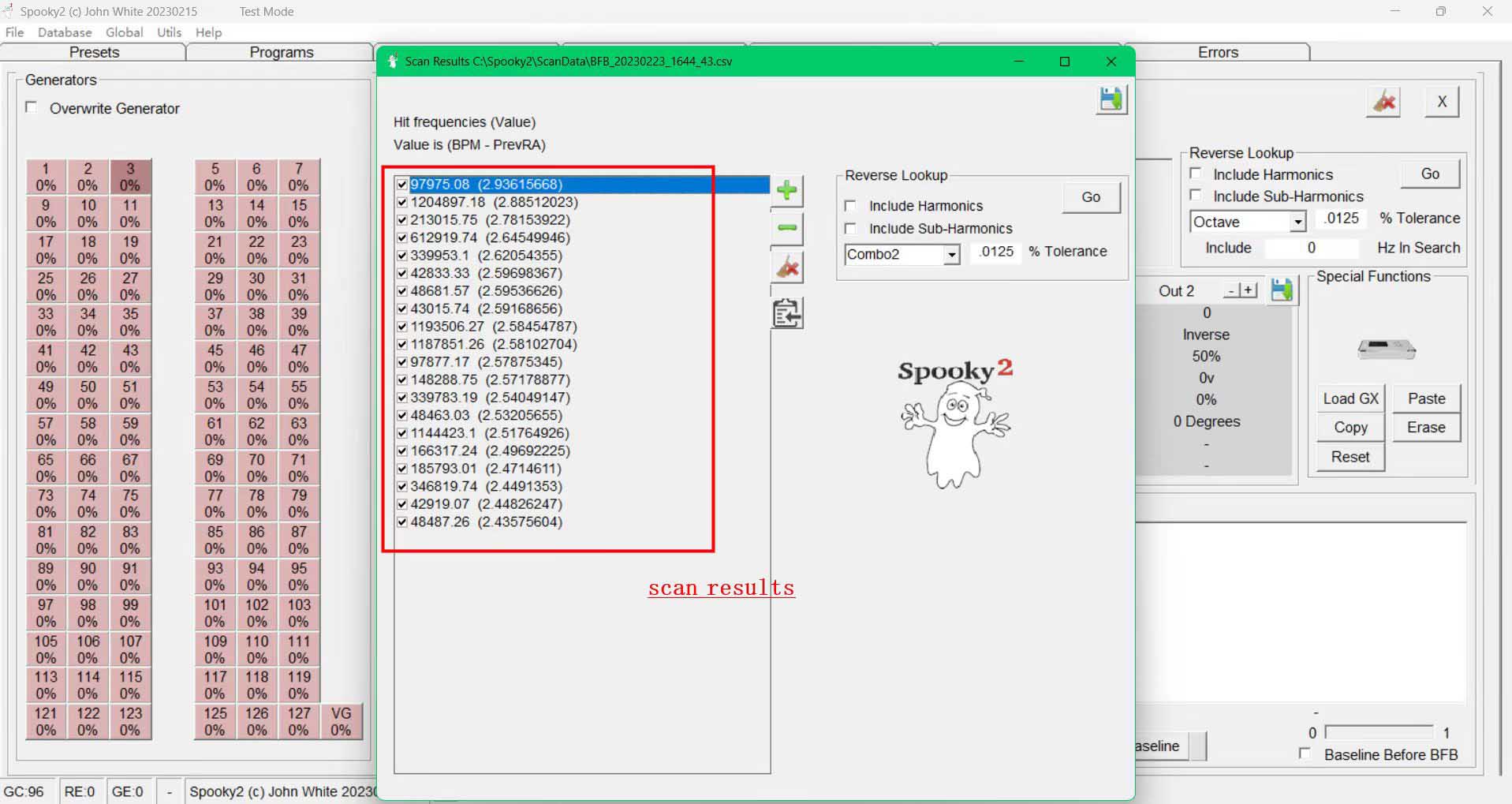This screenshot has height=804, width=1512.
Task: Save scan results with the floppy disk icon
Action: [1111, 99]
